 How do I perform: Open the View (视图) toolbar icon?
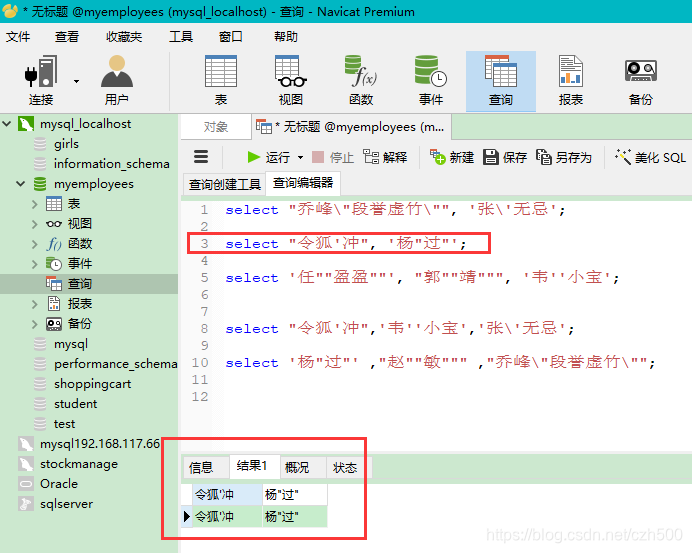(290, 80)
